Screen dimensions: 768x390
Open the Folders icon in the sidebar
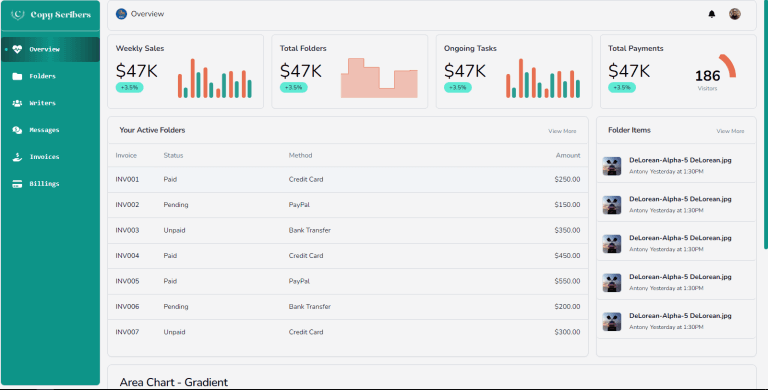point(17,76)
